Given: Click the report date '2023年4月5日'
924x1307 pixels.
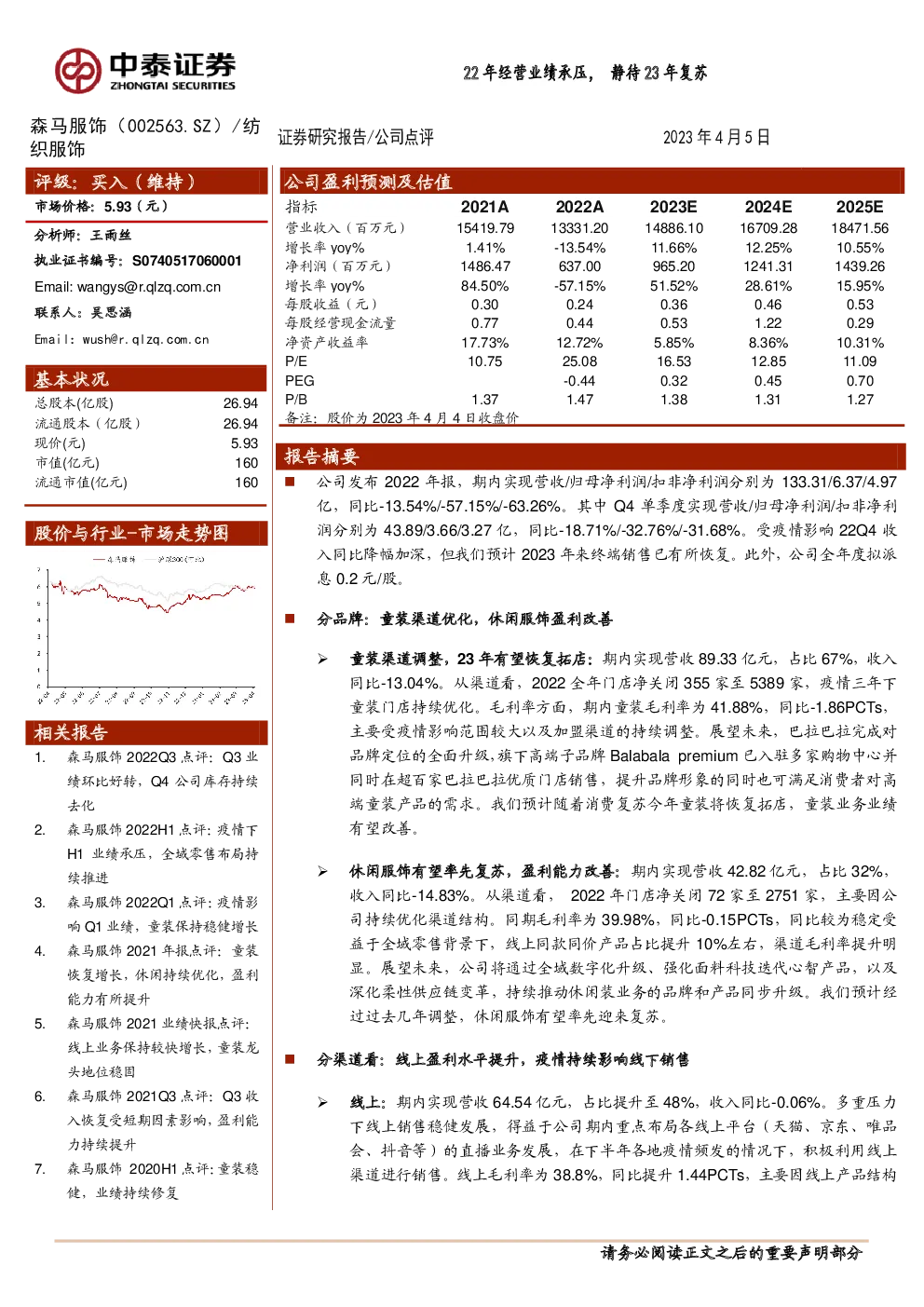Looking at the screenshot, I should point(716,137).
